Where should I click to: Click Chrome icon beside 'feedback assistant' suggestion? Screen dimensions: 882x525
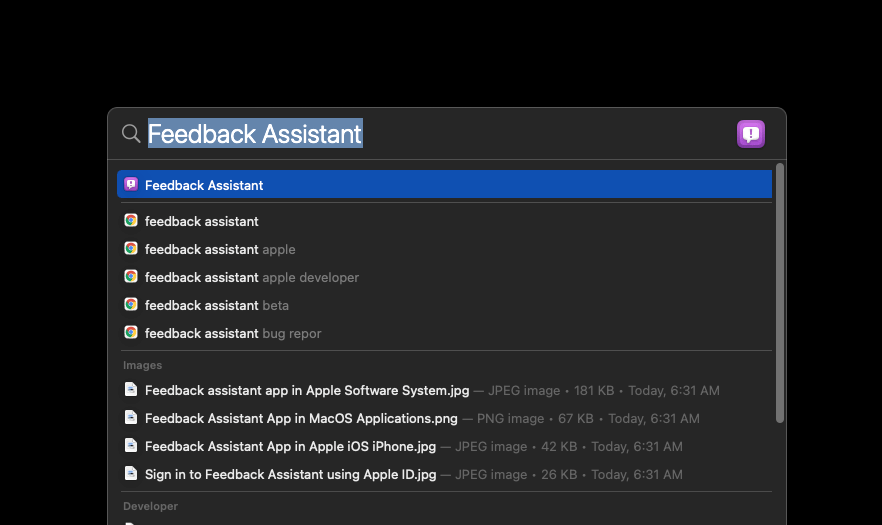pyautogui.click(x=131, y=220)
